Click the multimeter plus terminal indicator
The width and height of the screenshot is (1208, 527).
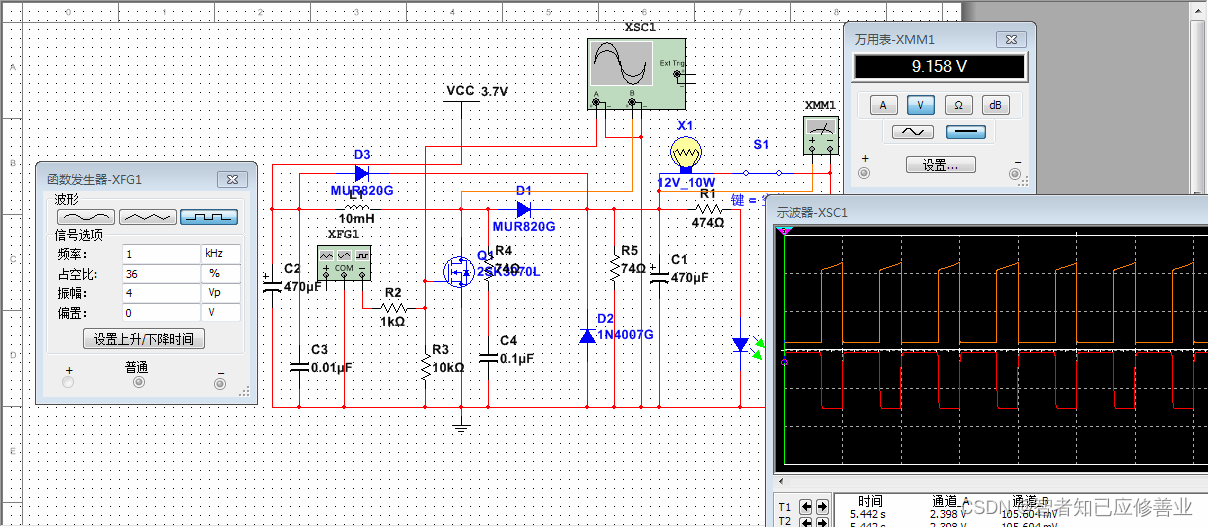click(864, 173)
